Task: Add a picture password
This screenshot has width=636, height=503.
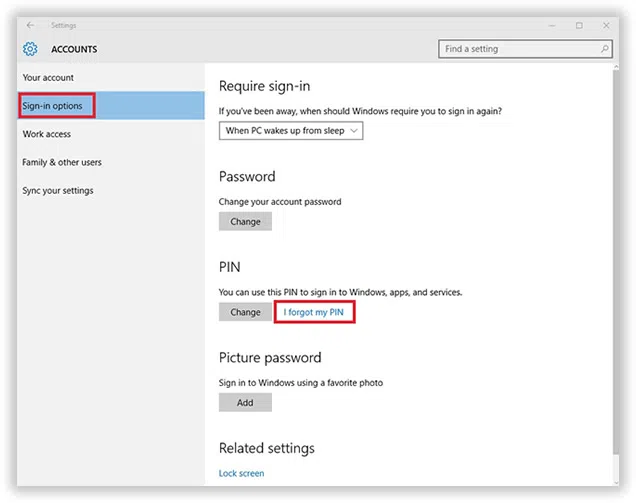Action: click(245, 403)
